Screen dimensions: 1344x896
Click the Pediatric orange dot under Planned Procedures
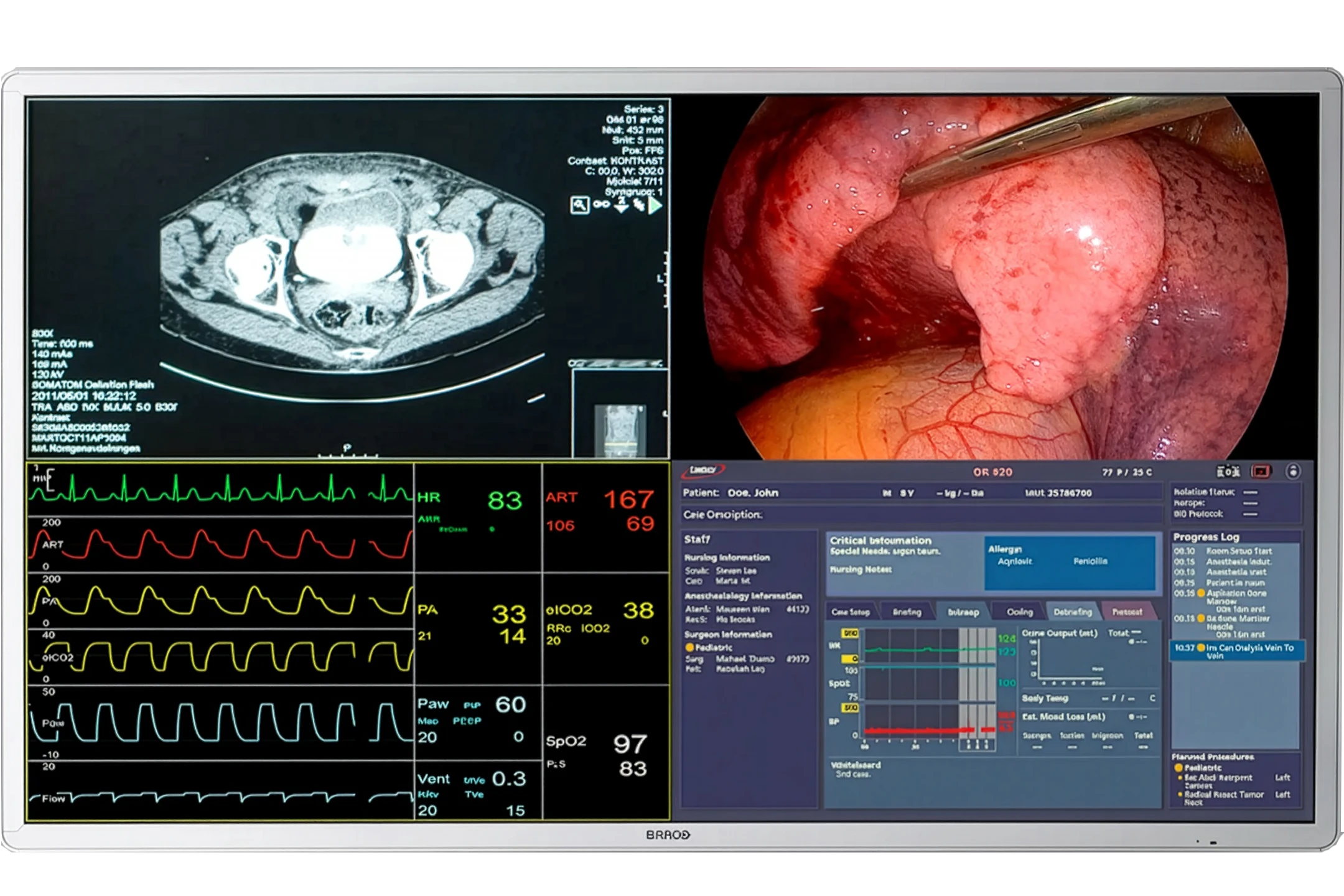coord(1178,768)
